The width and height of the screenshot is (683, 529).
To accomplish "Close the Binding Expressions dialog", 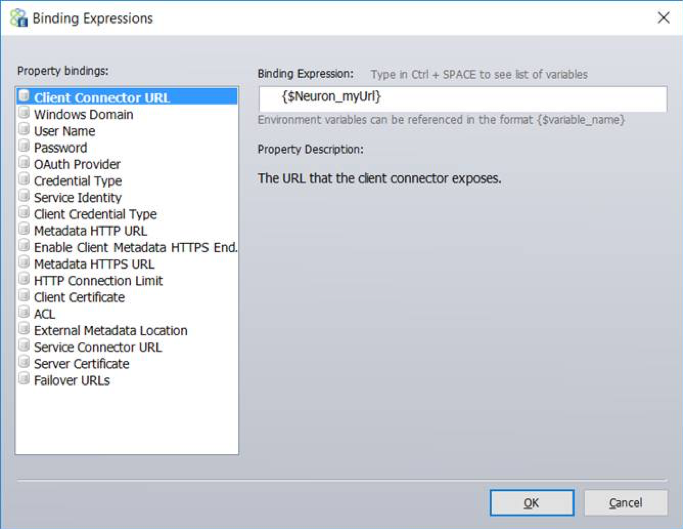I will tap(663, 18).
